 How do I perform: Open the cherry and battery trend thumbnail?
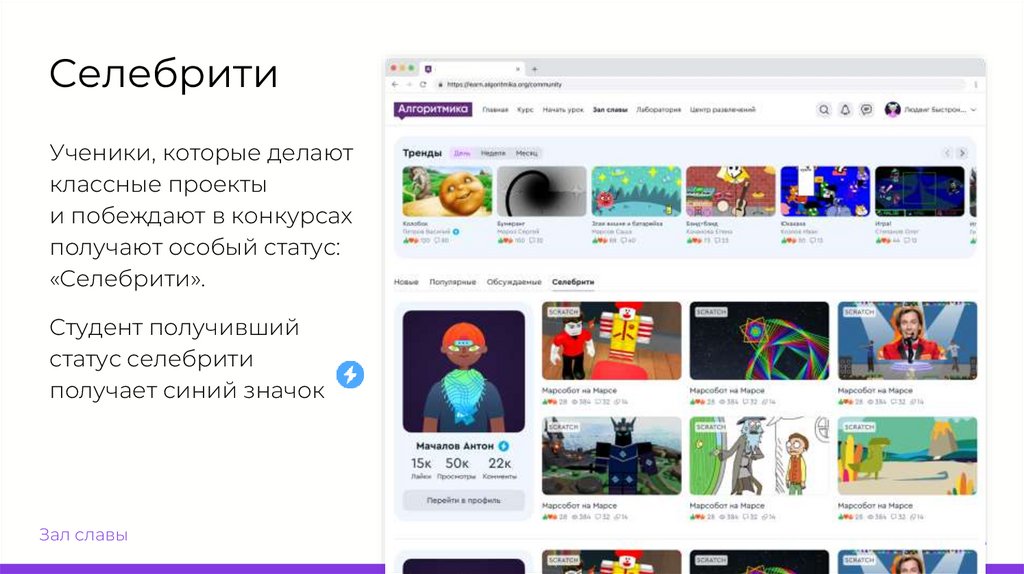click(x=637, y=191)
